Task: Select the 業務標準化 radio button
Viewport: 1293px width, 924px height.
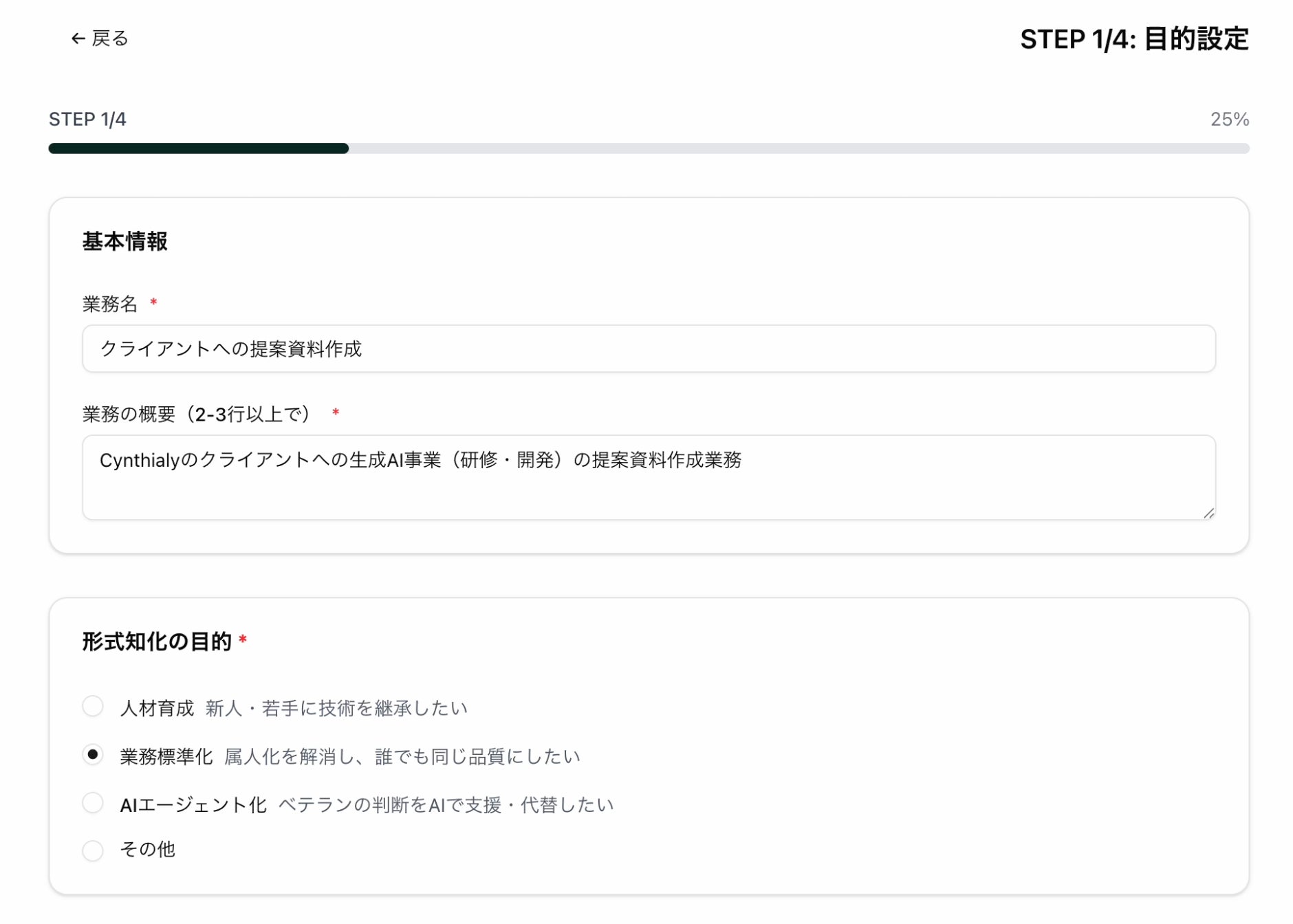Action: (93, 755)
